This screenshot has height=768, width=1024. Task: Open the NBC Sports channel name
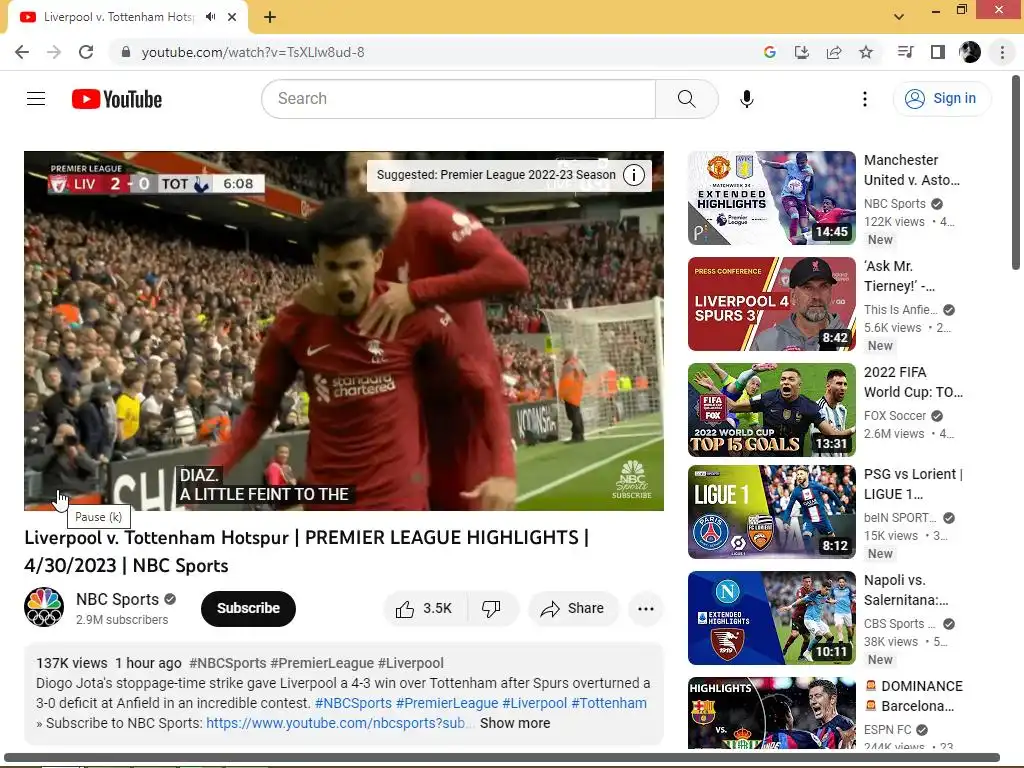pyautogui.click(x=118, y=600)
